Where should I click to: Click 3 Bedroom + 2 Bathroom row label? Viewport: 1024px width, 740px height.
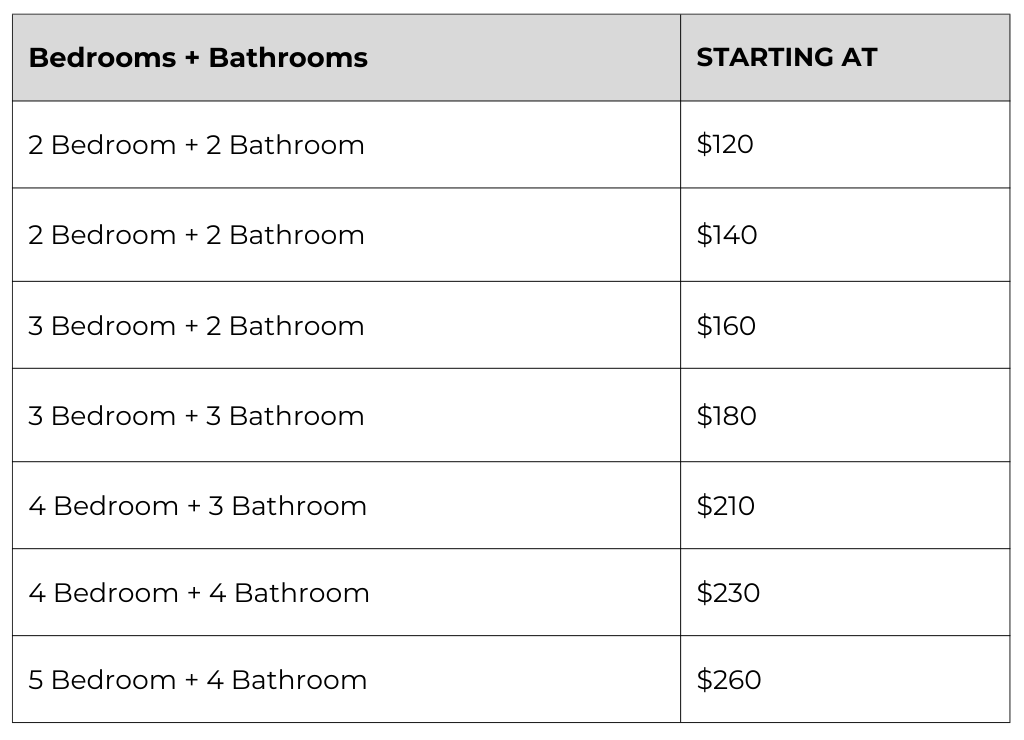click(196, 325)
